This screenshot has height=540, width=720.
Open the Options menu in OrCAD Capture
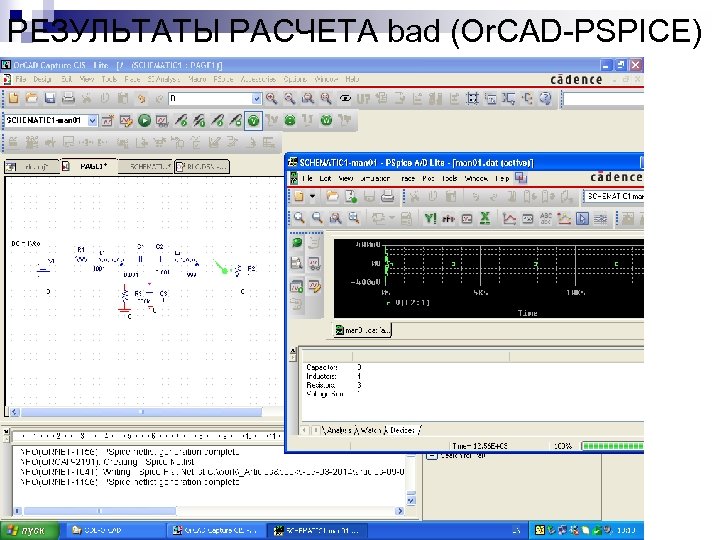point(295,79)
